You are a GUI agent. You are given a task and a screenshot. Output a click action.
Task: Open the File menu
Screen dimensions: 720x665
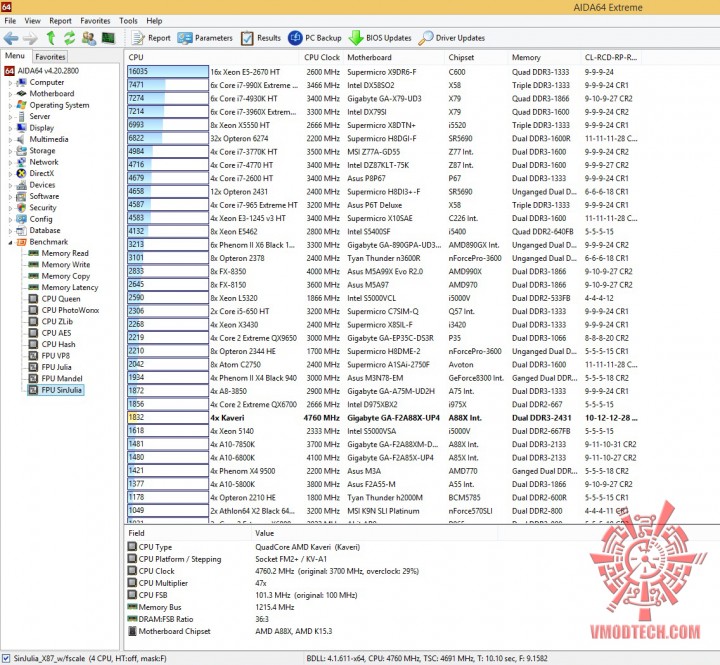pos(10,21)
